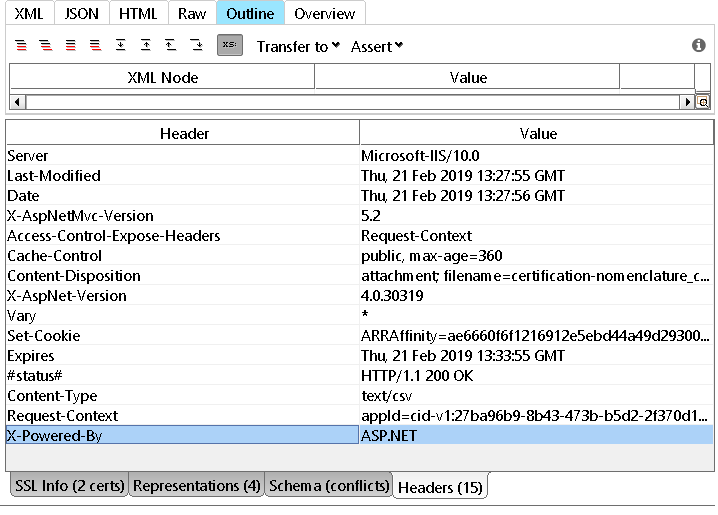The image size is (718, 515).
Task: Open the info icon at toolbar right
Action: click(699, 46)
